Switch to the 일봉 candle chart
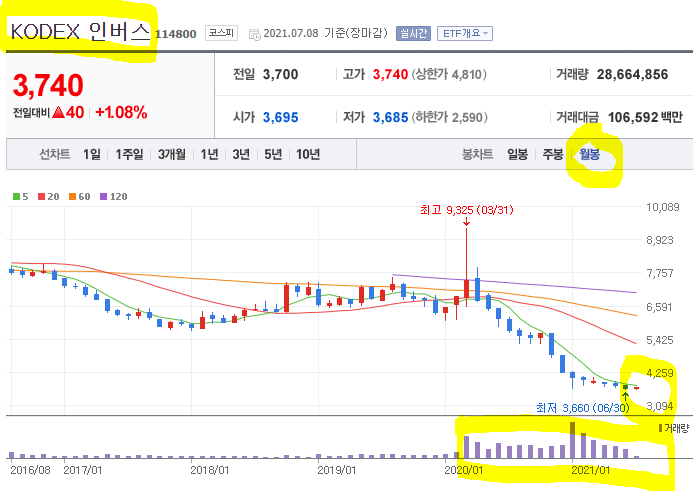This screenshot has width=693, height=491. coord(517,154)
